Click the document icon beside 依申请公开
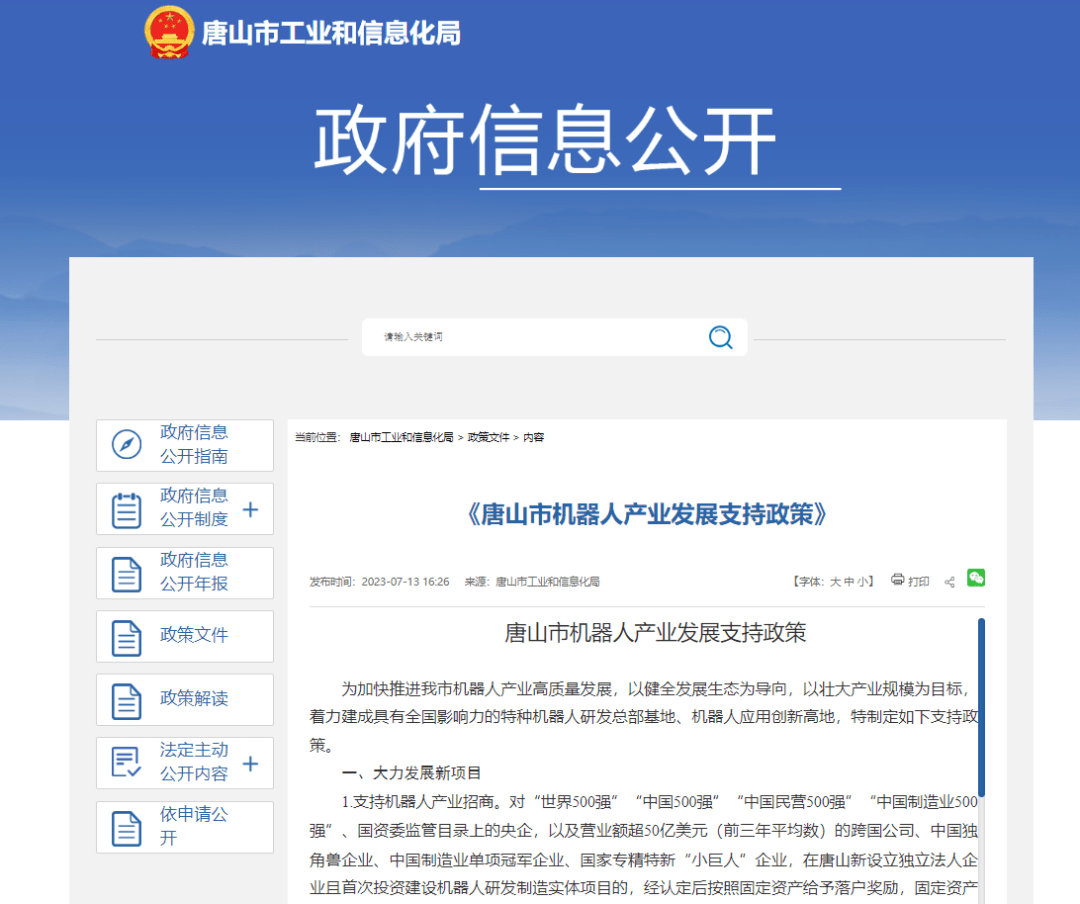The height and width of the screenshot is (904, 1080). 125,827
